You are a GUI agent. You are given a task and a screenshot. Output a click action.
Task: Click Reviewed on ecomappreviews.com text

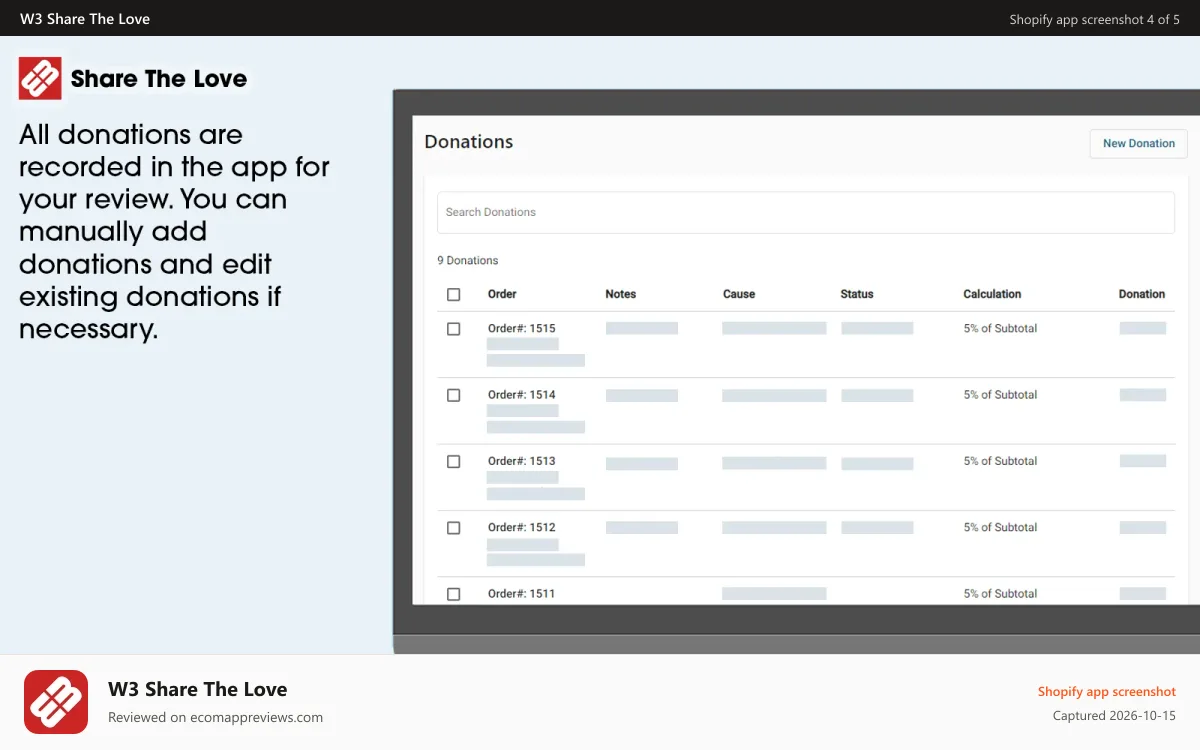tap(216, 717)
